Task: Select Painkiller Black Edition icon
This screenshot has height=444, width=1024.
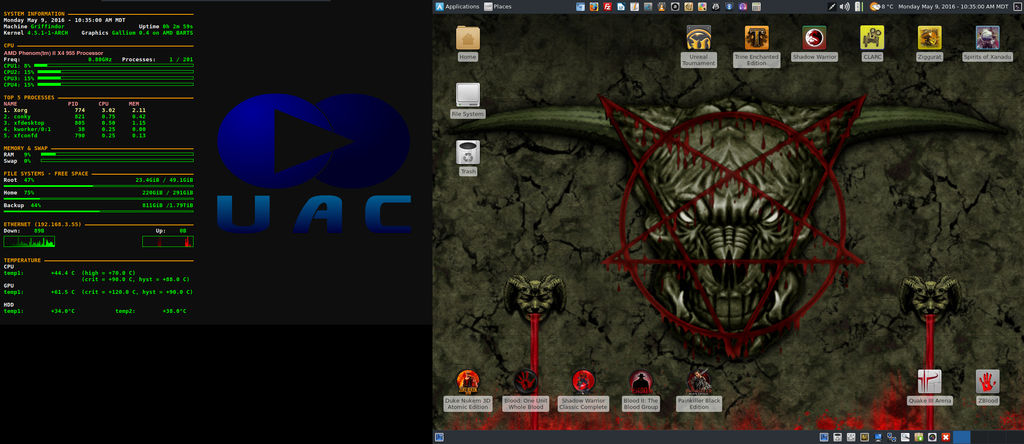Action: (699, 390)
